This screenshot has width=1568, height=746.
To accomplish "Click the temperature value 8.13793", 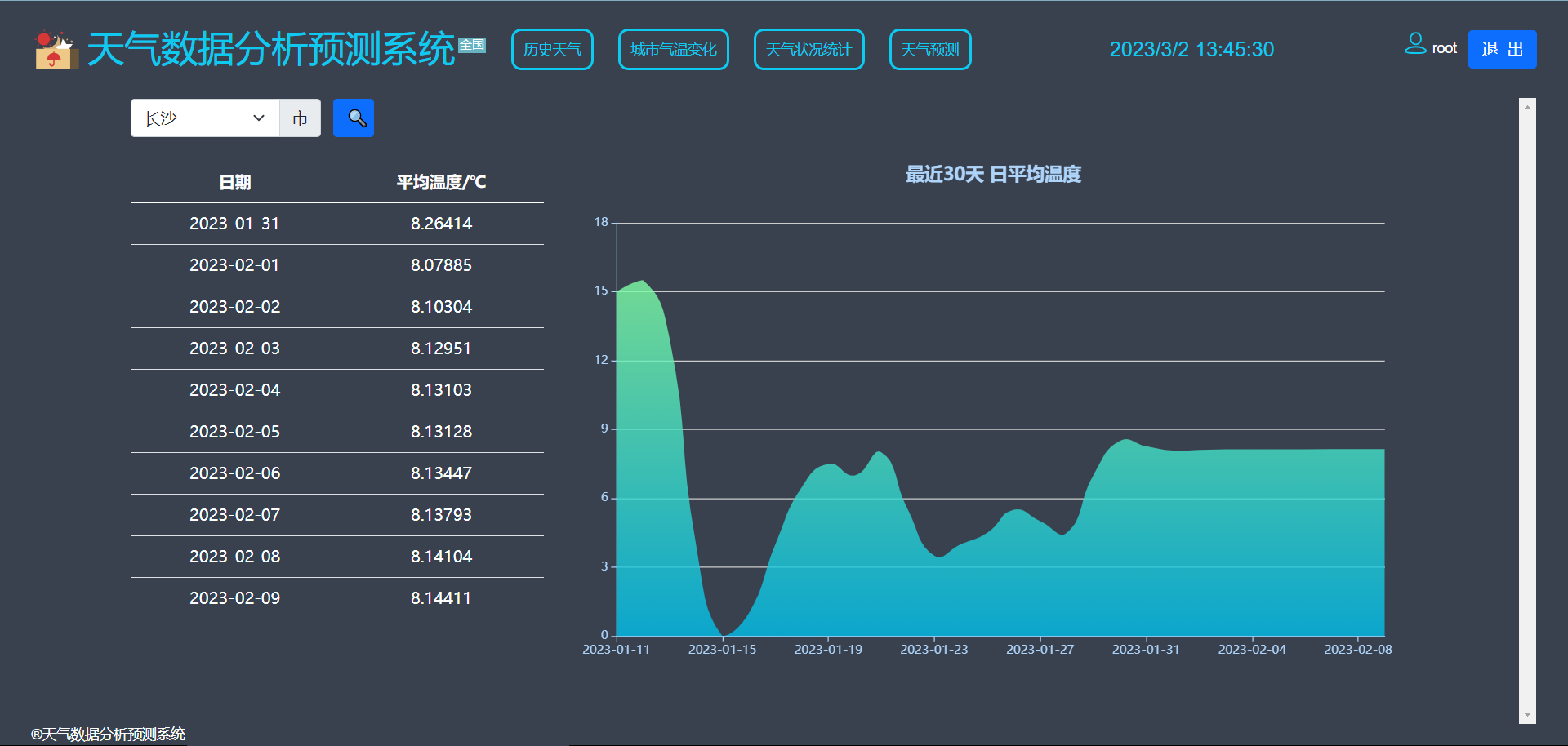I will click(x=441, y=515).
